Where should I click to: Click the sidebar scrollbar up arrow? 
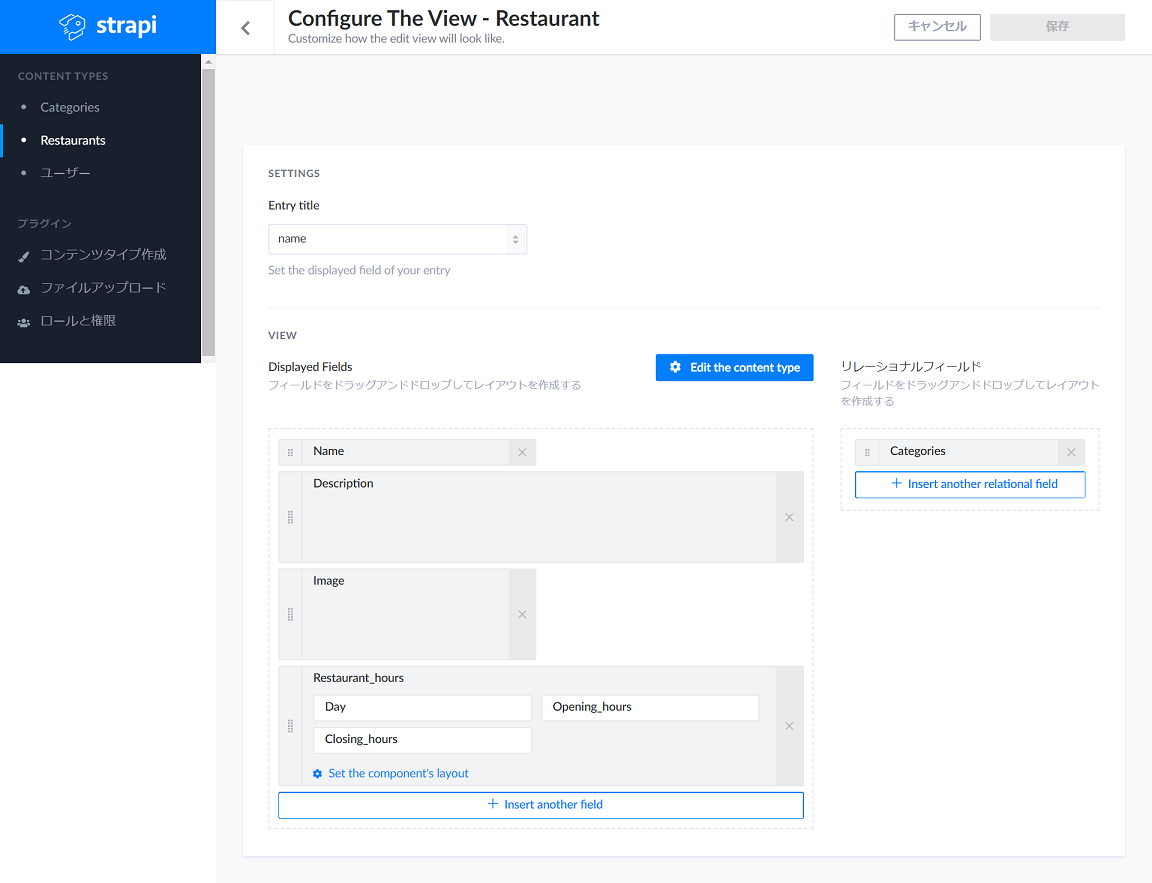point(209,62)
